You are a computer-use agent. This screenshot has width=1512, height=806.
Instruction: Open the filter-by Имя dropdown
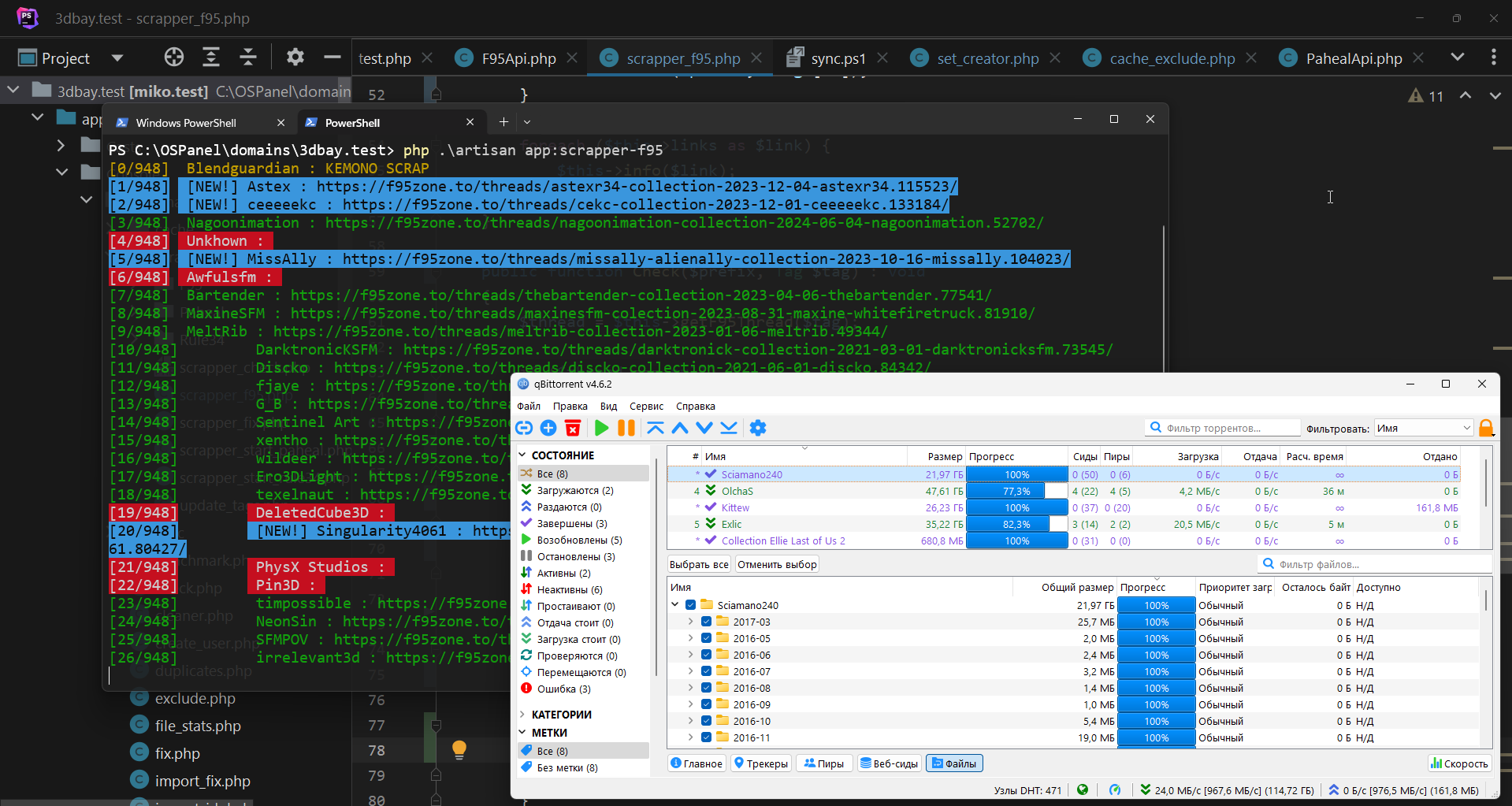tap(1424, 428)
